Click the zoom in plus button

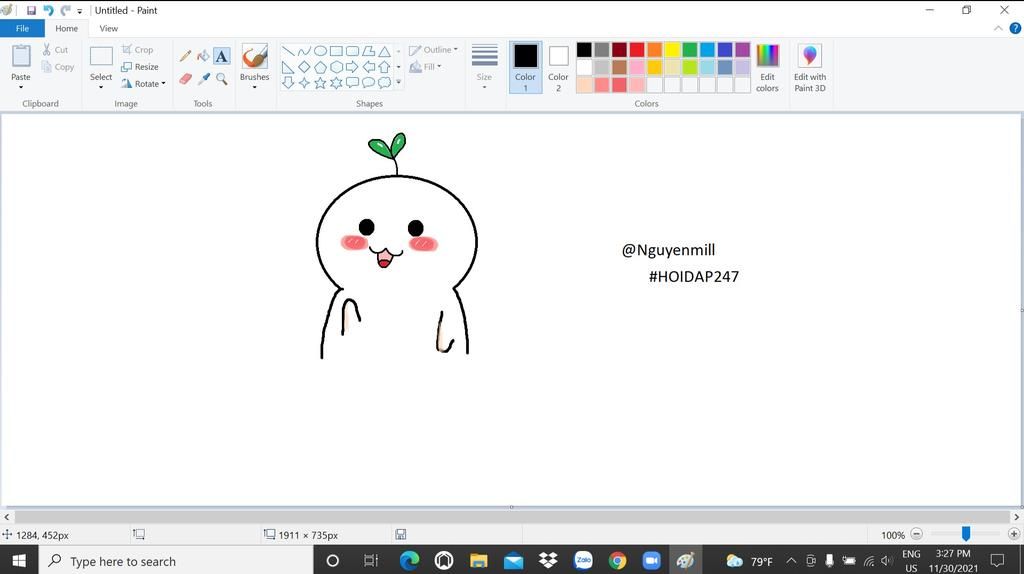(1014, 534)
